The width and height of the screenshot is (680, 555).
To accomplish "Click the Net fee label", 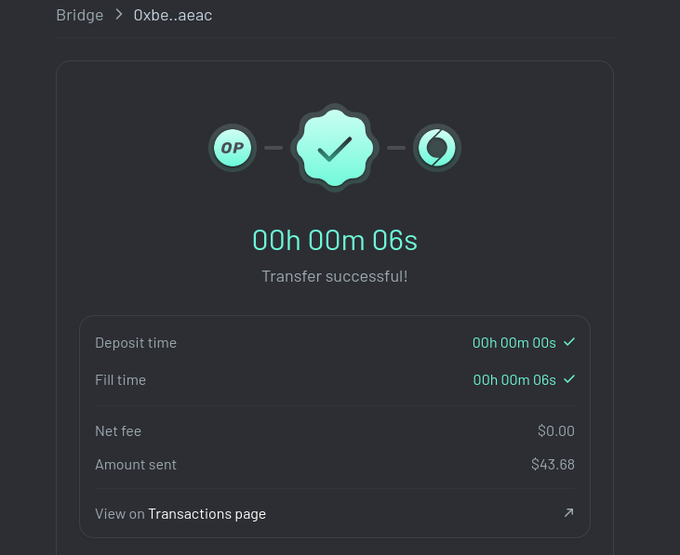I will point(118,431).
